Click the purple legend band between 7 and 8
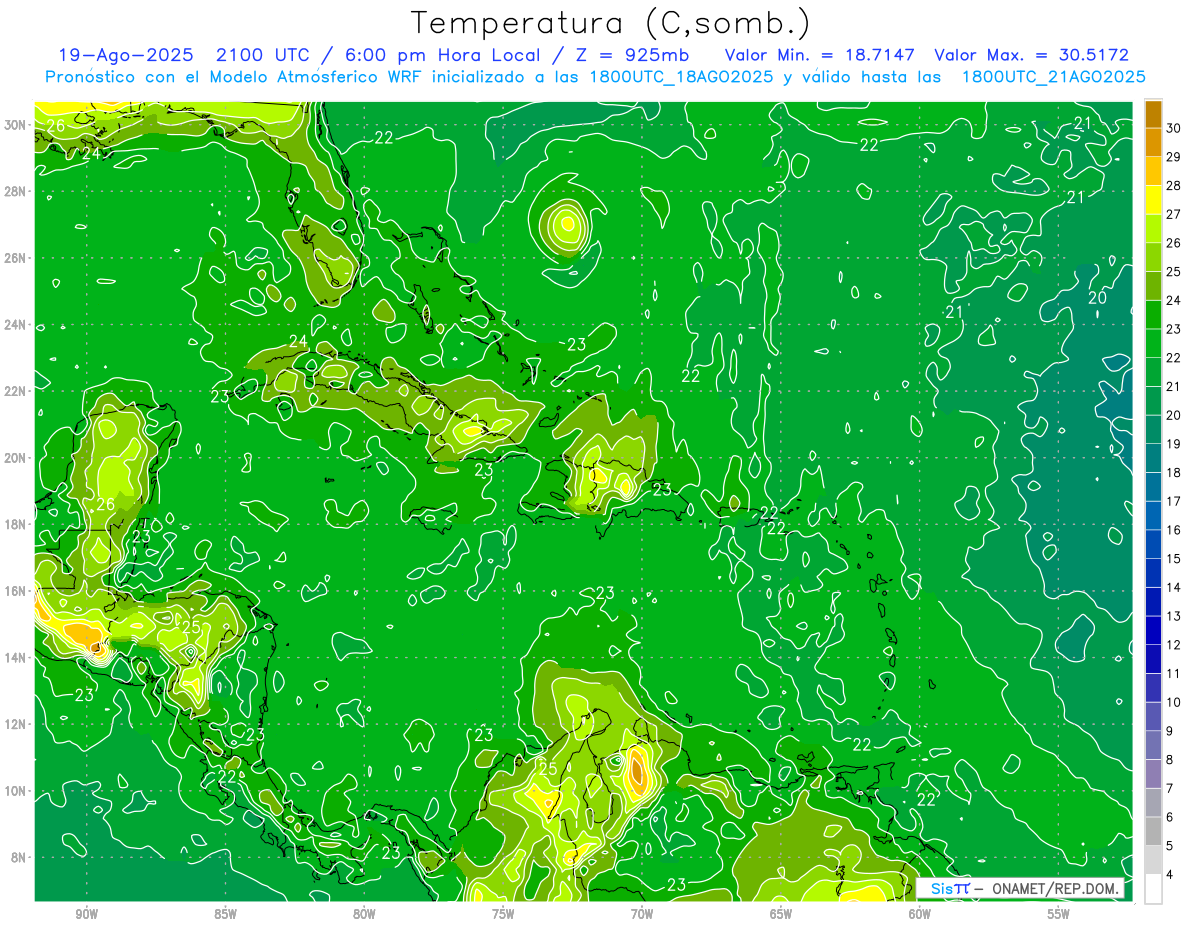The width and height of the screenshot is (1200, 927). pyautogui.click(x=1153, y=774)
